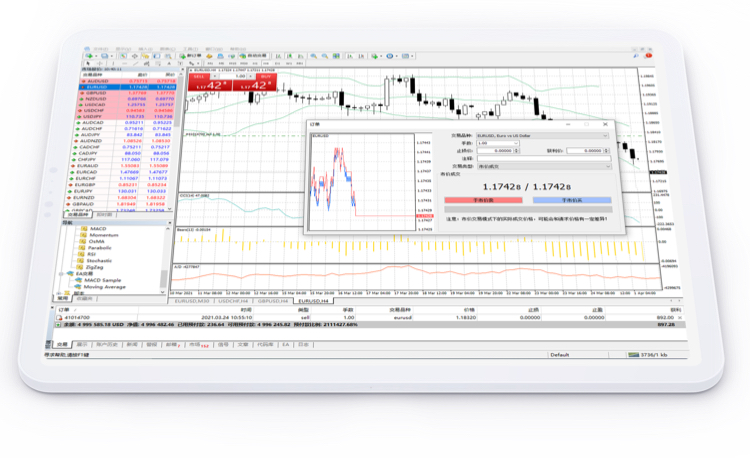This screenshot has height=458, width=750.
Task: Select the Fibonacci Retracement tool
Action: pos(158,64)
